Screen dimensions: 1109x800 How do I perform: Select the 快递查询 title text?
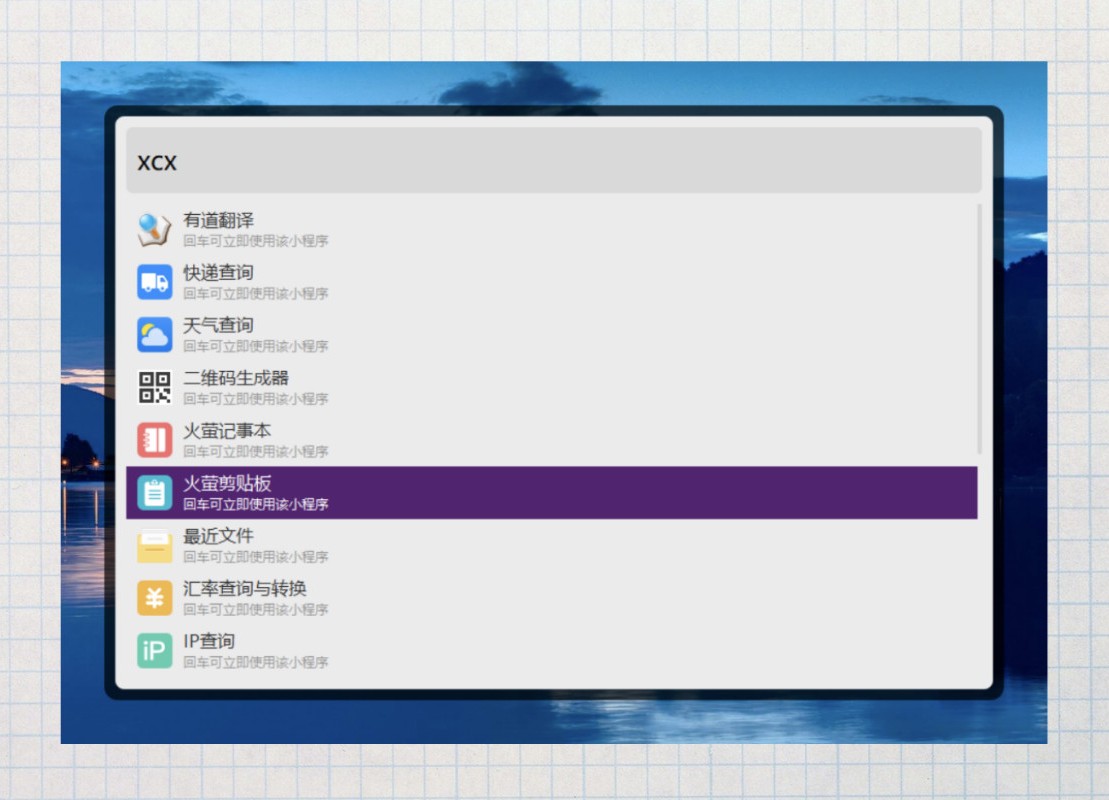218,273
